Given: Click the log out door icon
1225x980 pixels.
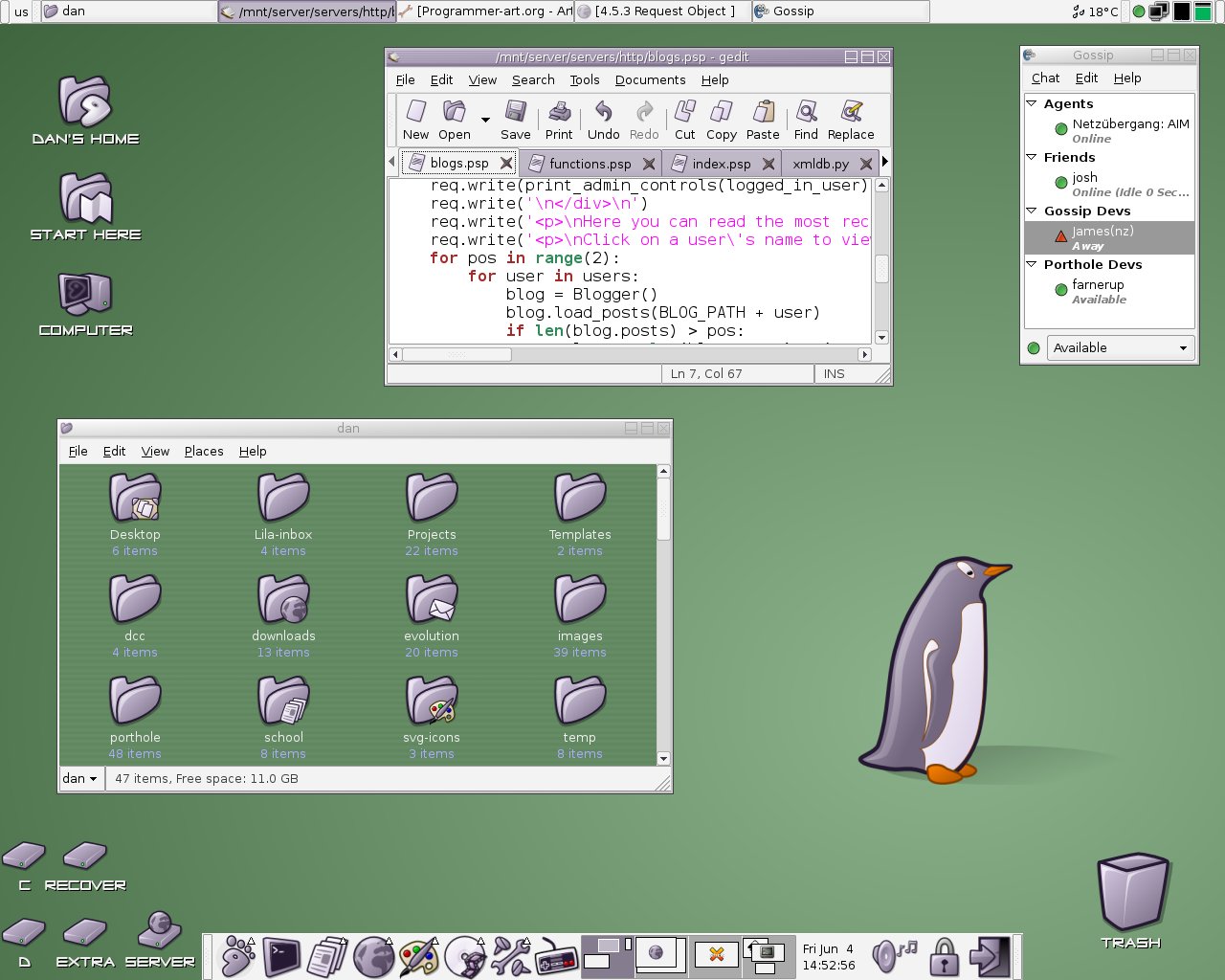Looking at the screenshot, I should click(x=990, y=956).
